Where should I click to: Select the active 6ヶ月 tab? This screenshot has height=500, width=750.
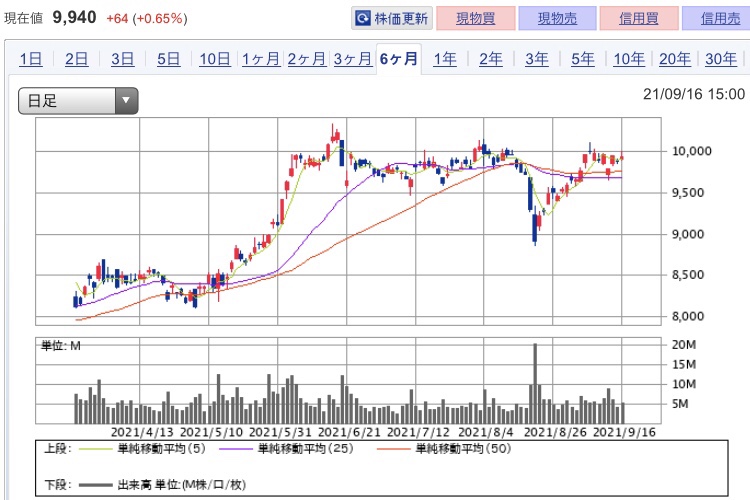[x=399, y=59]
